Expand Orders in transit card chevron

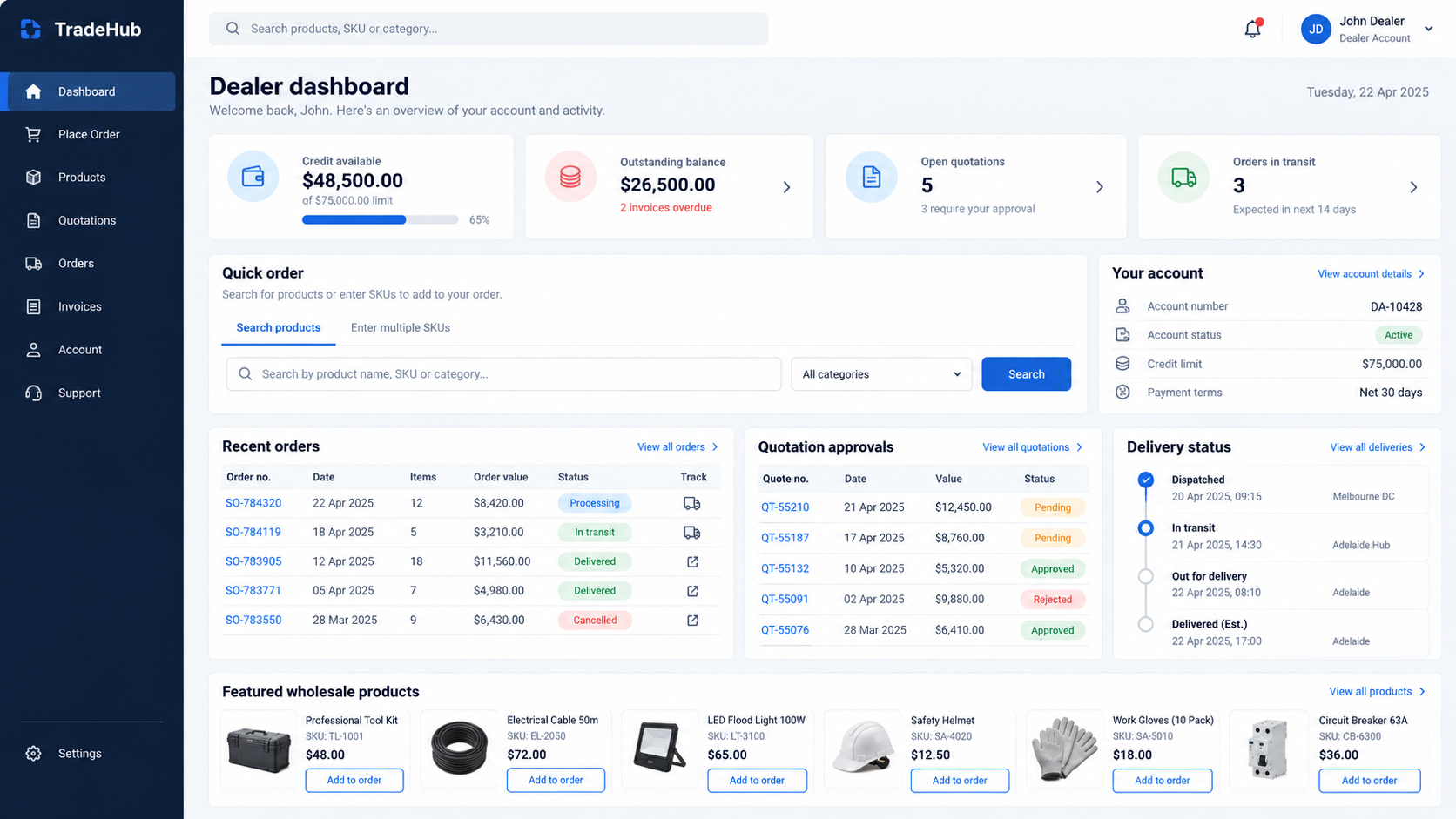1413,187
